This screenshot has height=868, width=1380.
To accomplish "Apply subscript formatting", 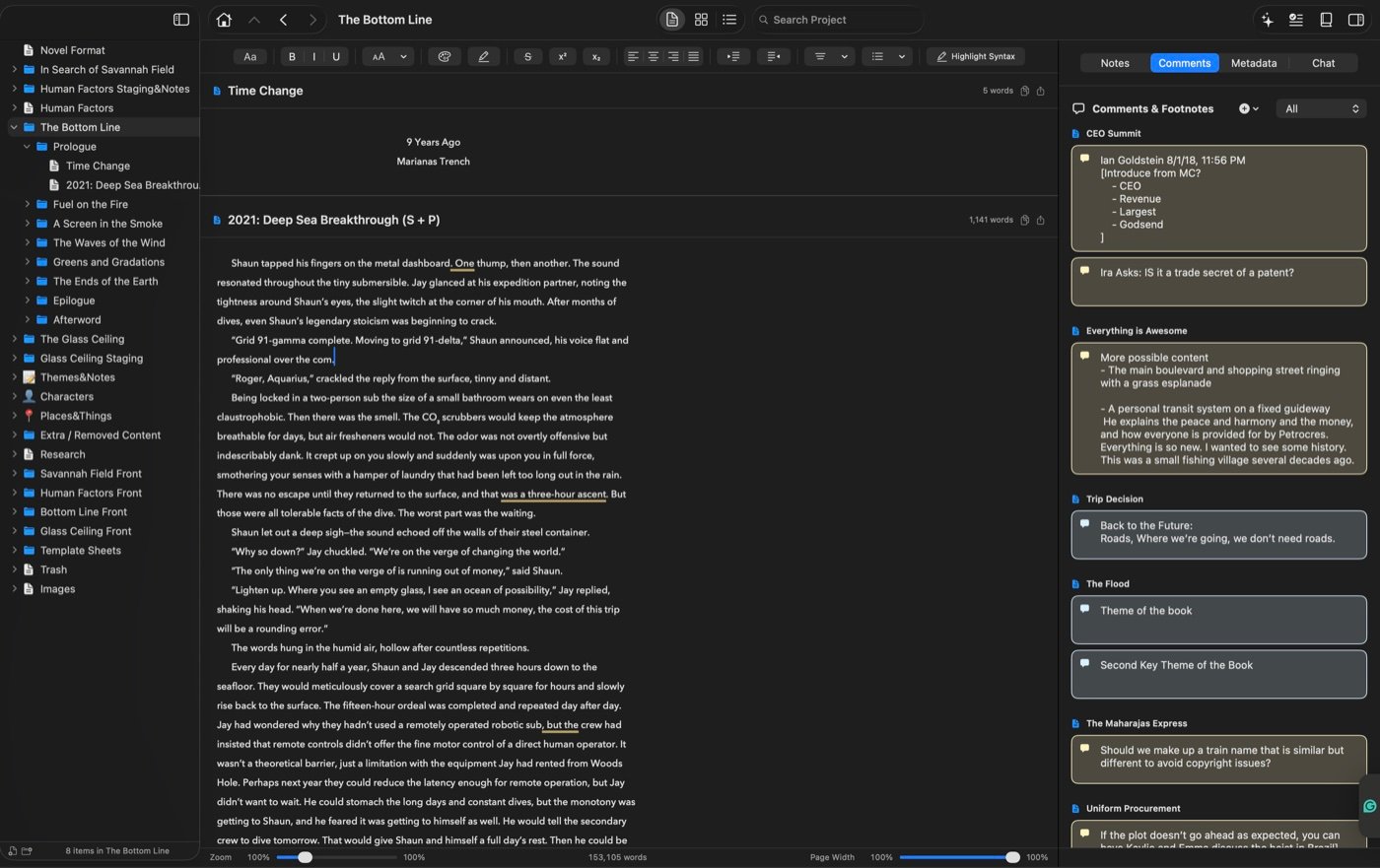I will [595, 56].
